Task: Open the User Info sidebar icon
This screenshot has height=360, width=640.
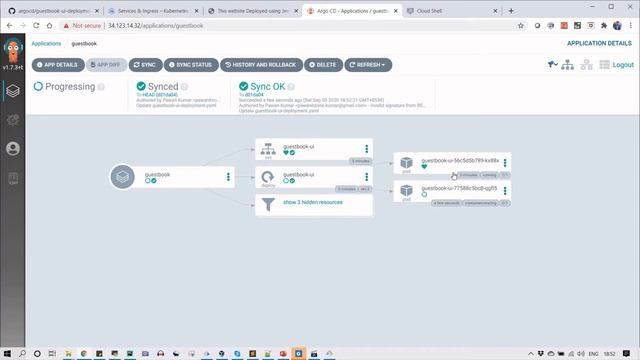Action: [x=13, y=149]
